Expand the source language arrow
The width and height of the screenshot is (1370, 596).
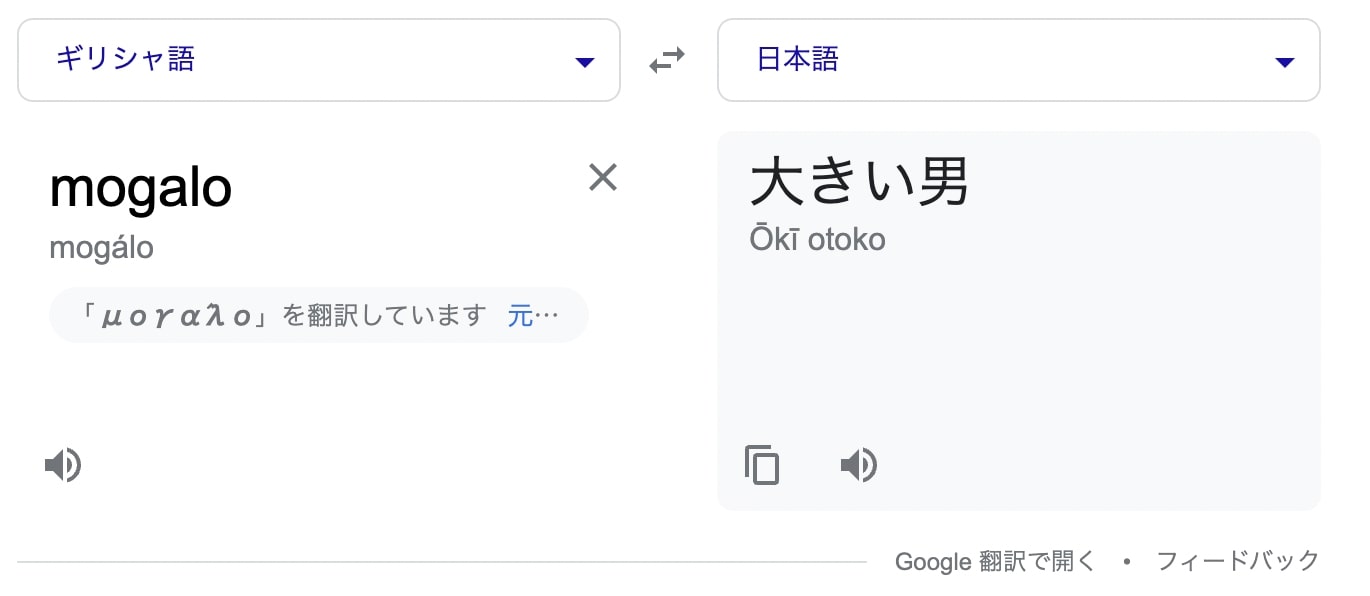[585, 63]
